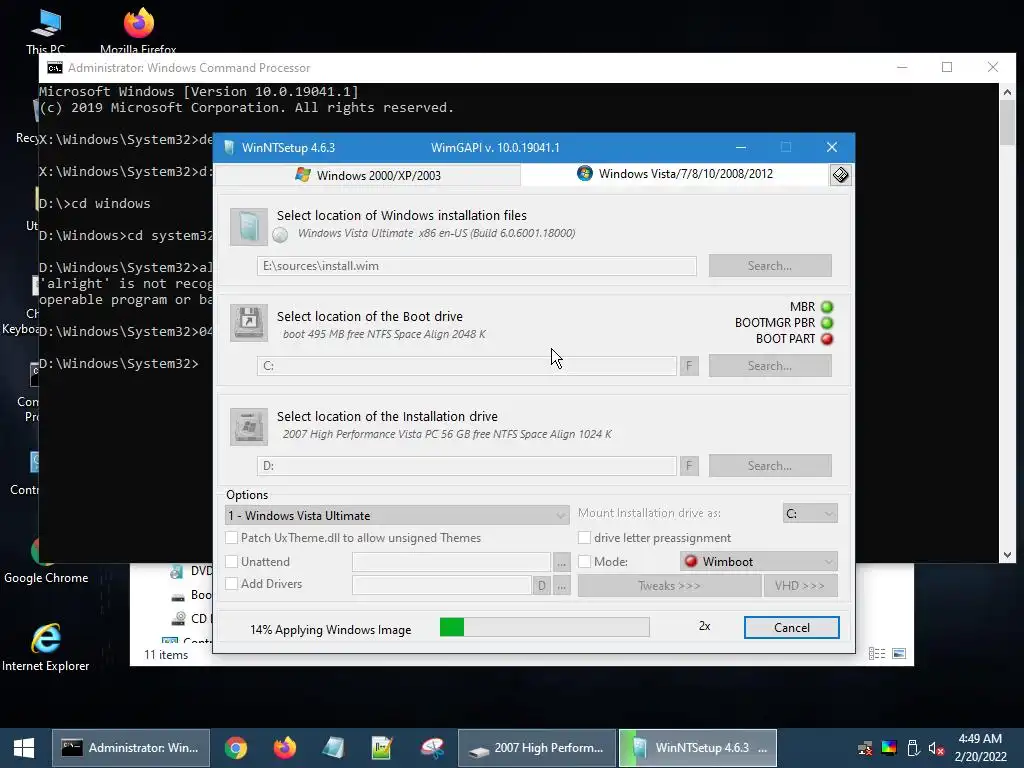Click the F button beside boot drive C:
The height and width of the screenshot is (768, 1024).
[x=689, y=366]
